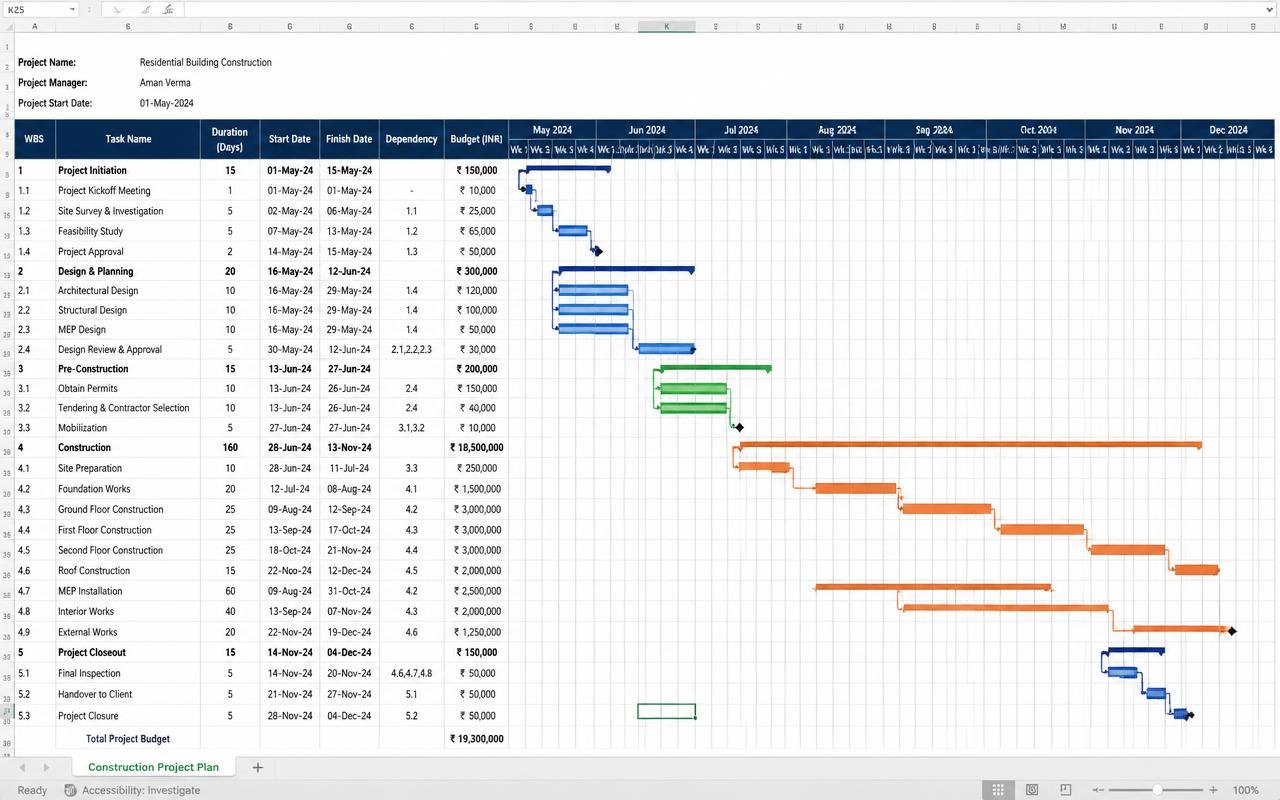
Task: Click next sheet navigation arrow
Action: click(x=46, y=767)
